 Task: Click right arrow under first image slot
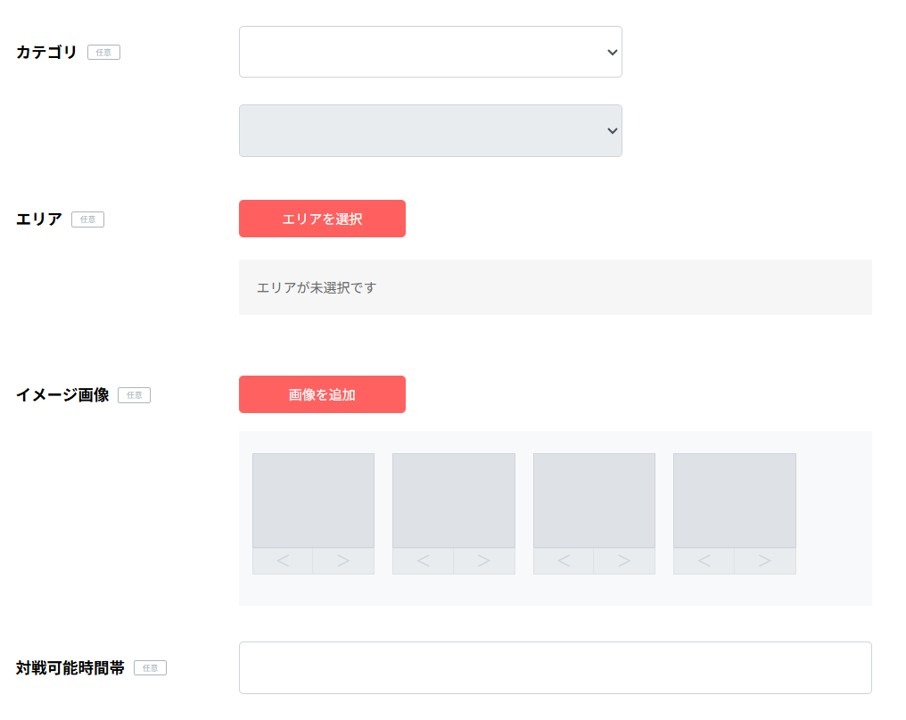click(x=343, y=561)
